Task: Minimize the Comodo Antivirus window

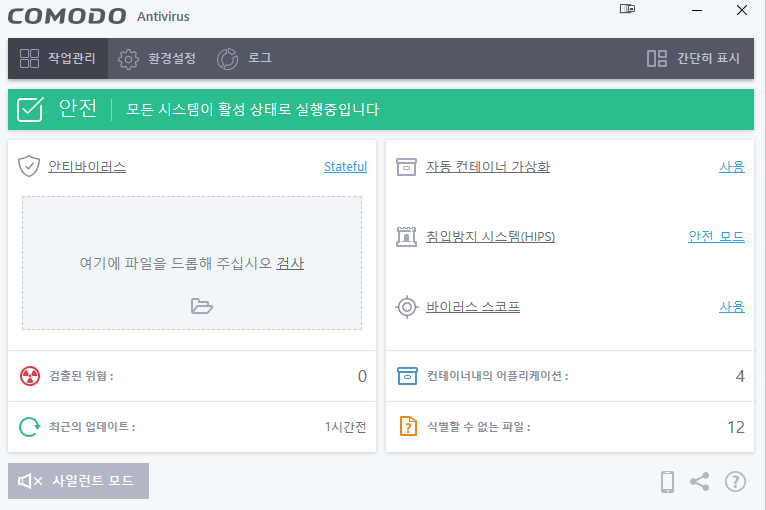Action: tap(697, 10)
